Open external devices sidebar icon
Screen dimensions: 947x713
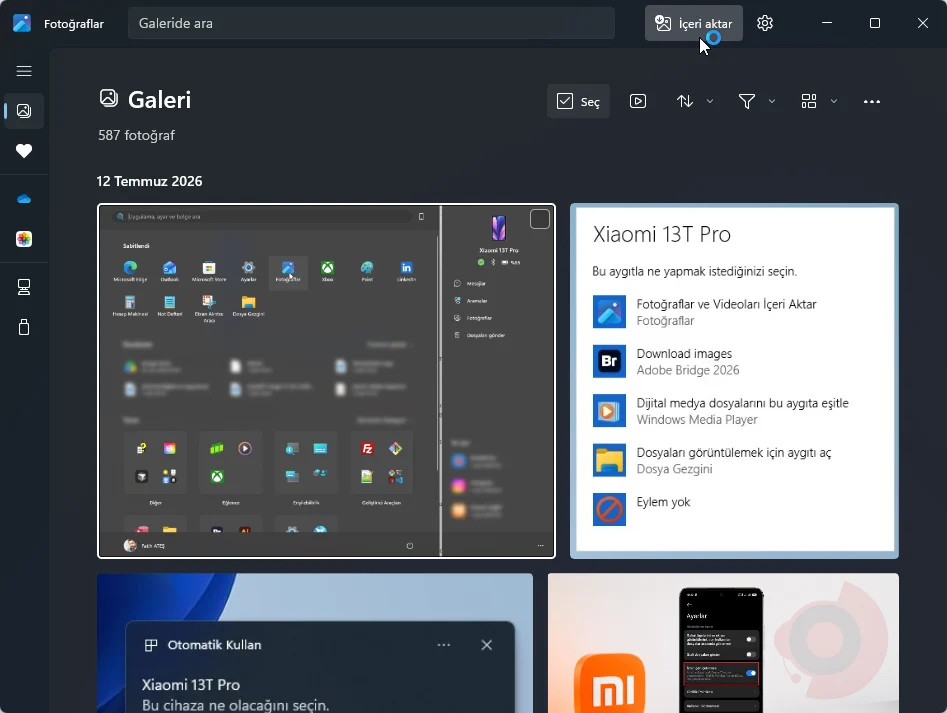point(24,327)
